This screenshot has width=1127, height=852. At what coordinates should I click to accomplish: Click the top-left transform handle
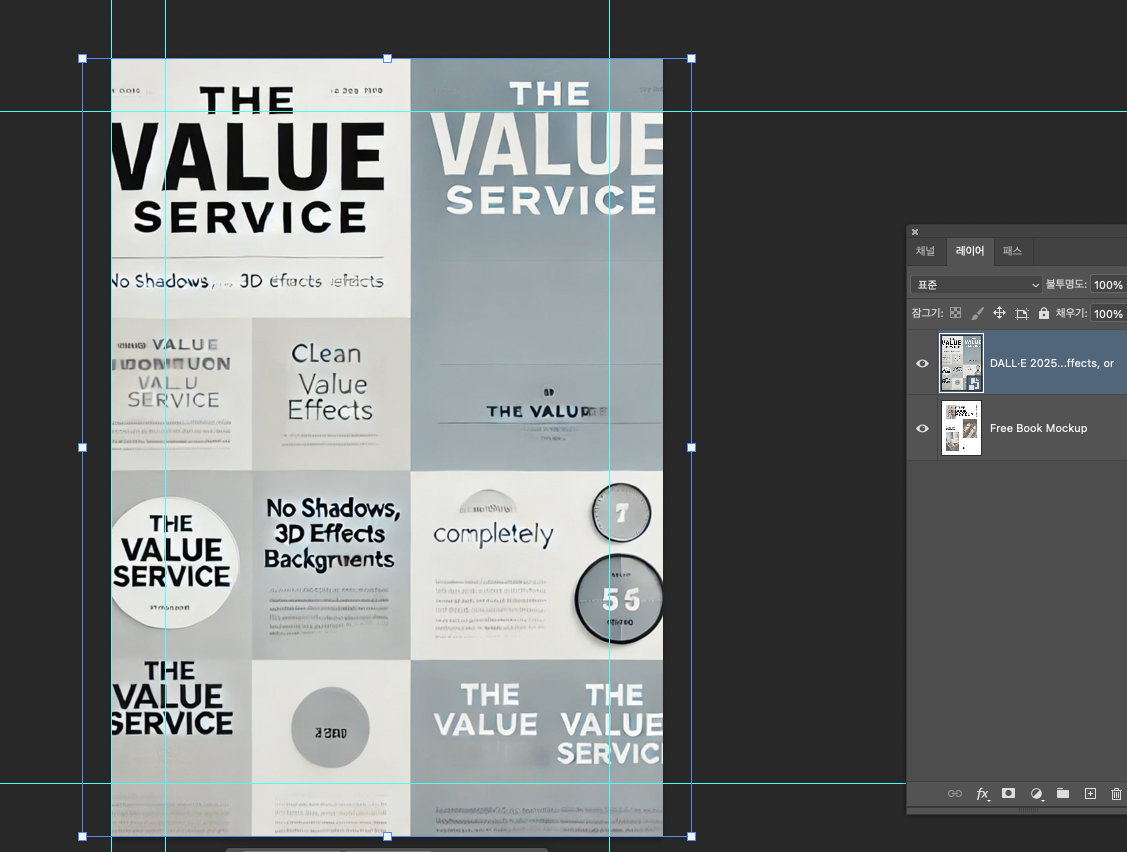tap(83, 58)
